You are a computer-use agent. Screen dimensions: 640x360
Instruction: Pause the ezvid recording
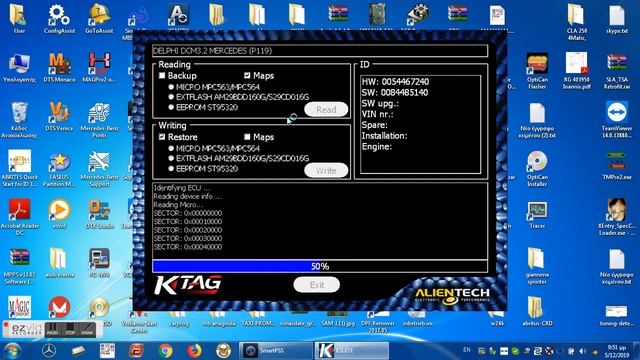(x=52, y=329)
